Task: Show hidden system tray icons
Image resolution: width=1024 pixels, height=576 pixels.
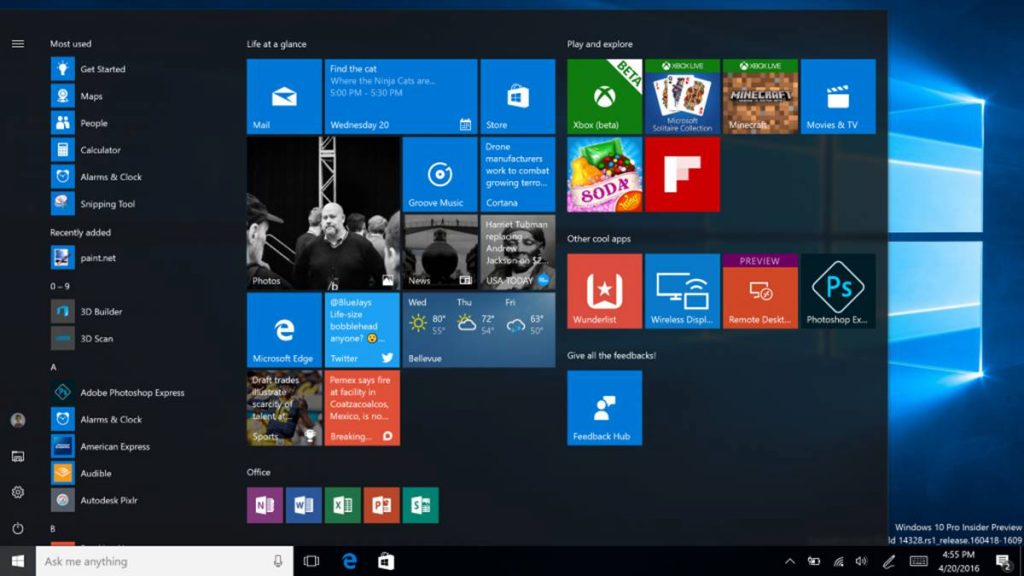Action: (x=789, y=561)
